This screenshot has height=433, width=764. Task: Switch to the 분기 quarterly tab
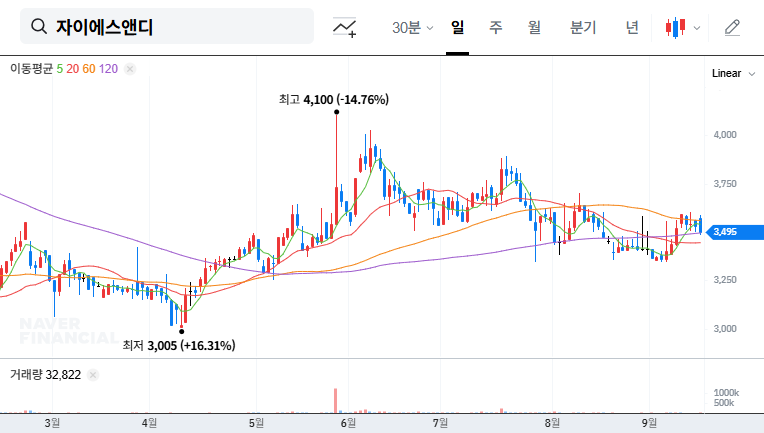click(583, 27)
